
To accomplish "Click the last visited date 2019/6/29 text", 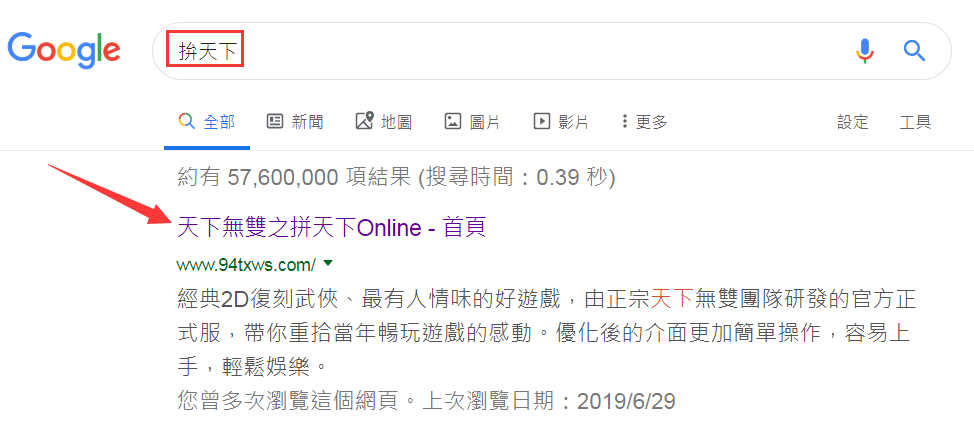I will [626, 402].
